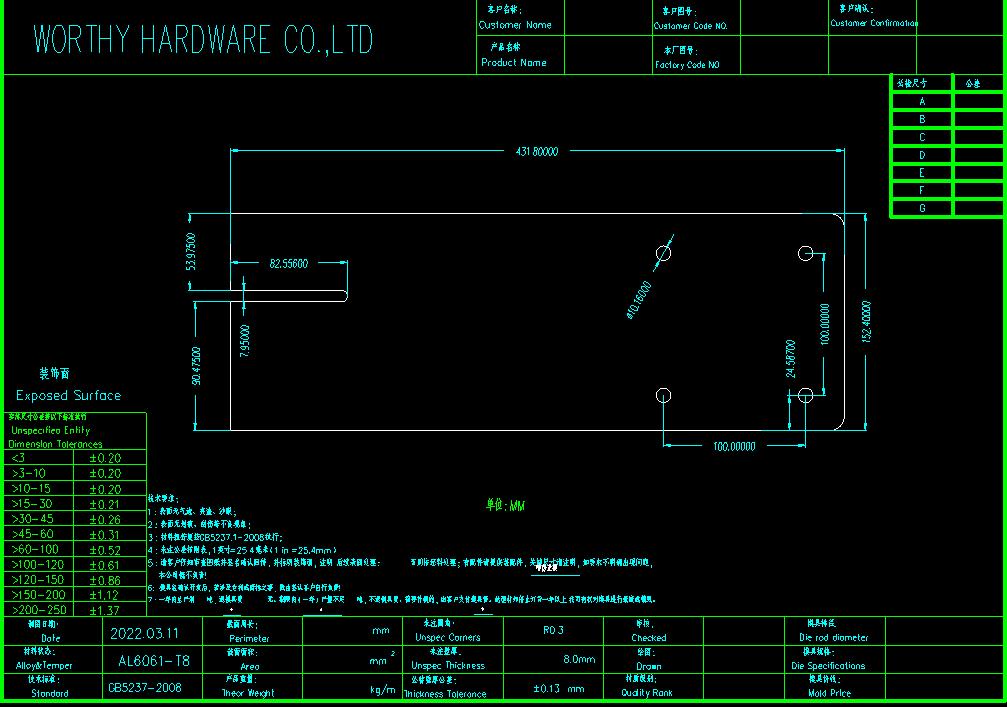The image size is (1007, 707).
Task: Click the WORTHY HARDWARE CO.,LTD title text
Action: (204, 40)
